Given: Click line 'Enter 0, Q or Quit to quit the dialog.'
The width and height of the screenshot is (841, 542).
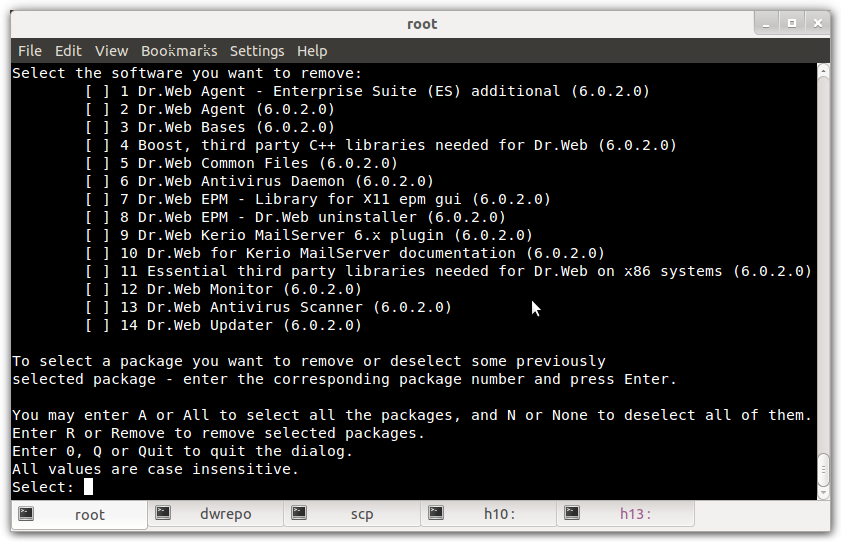Looking at the screenshot, I should (x=182, y=451).
